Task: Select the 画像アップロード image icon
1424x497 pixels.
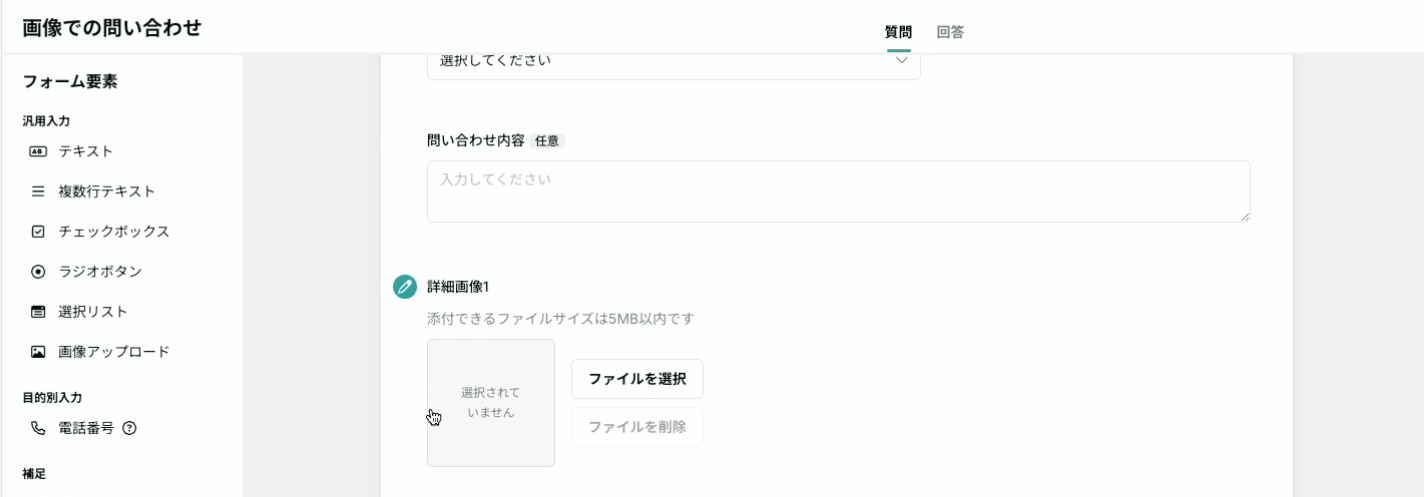Action: (38, 352)
